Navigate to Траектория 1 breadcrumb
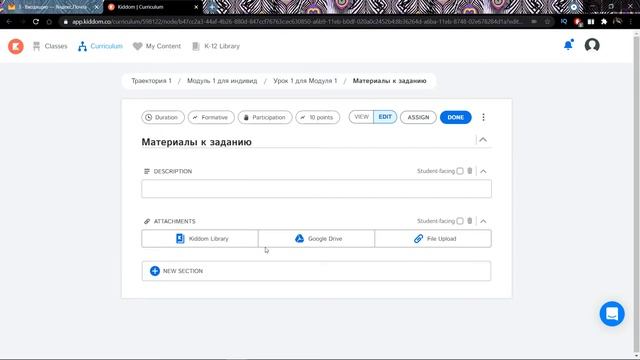This screenshot has height=360, width=640. pos(151,81)
